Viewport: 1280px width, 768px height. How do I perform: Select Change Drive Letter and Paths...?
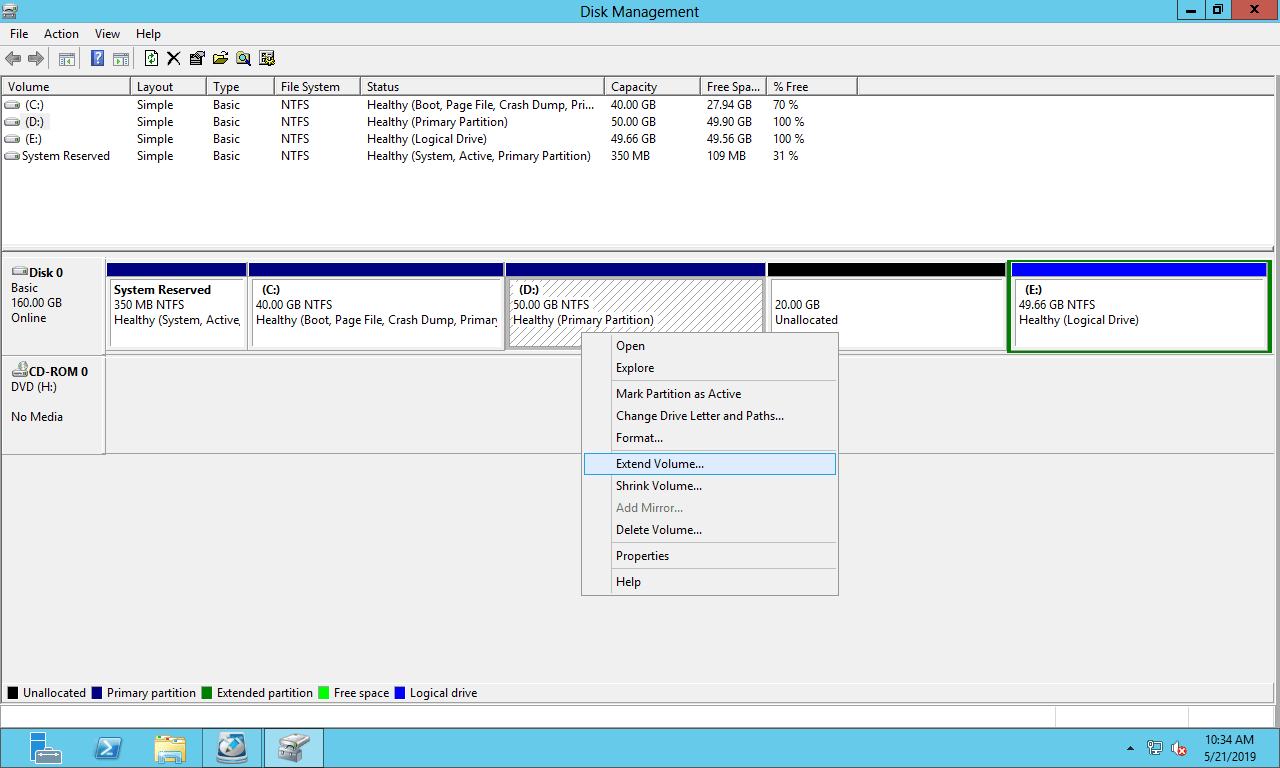point(700,416)
